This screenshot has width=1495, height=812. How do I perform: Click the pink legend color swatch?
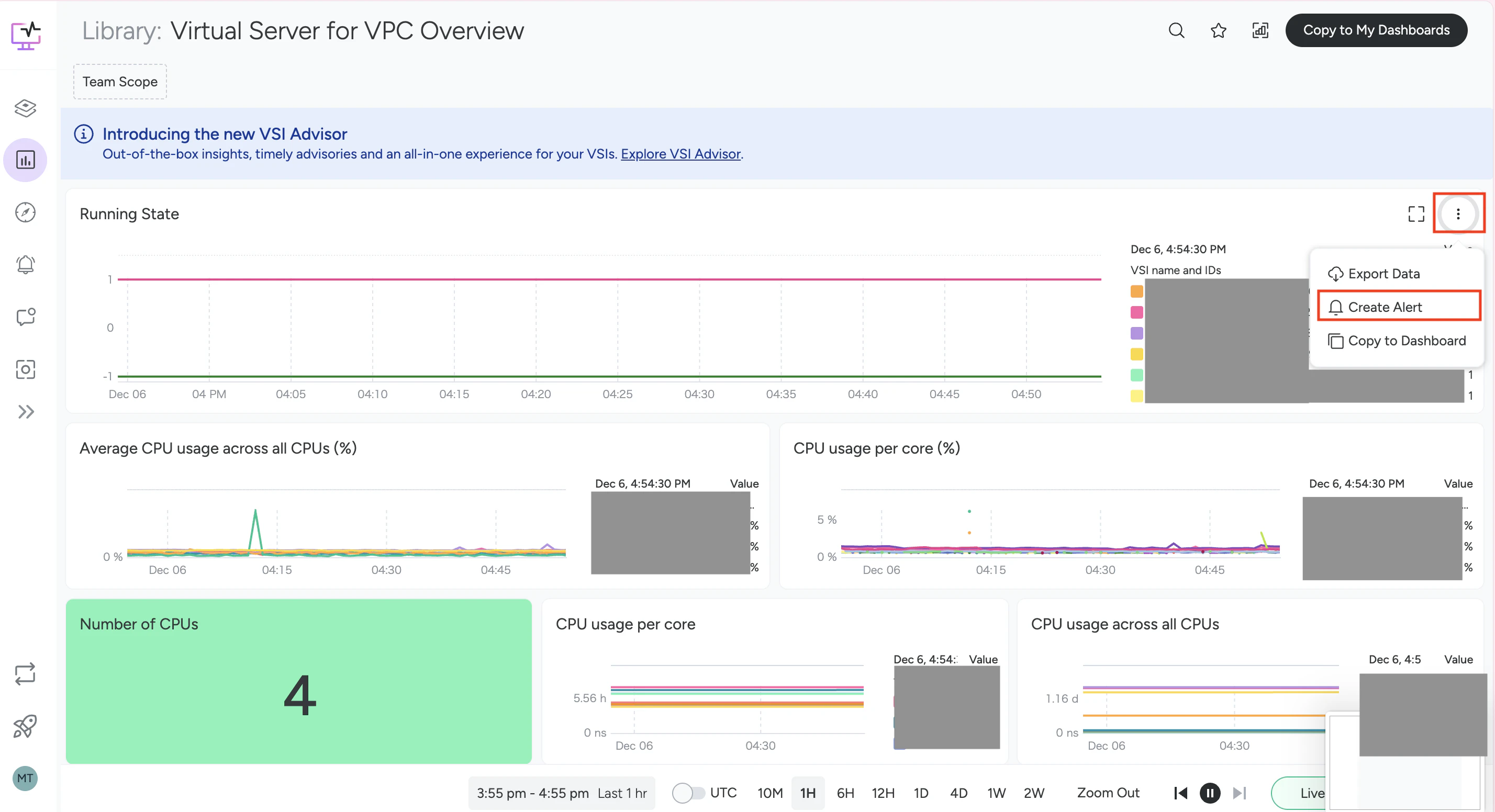coord(1137,312)
